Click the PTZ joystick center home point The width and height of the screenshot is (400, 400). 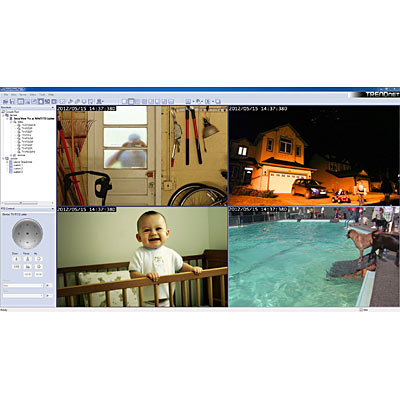click(27, 233)
